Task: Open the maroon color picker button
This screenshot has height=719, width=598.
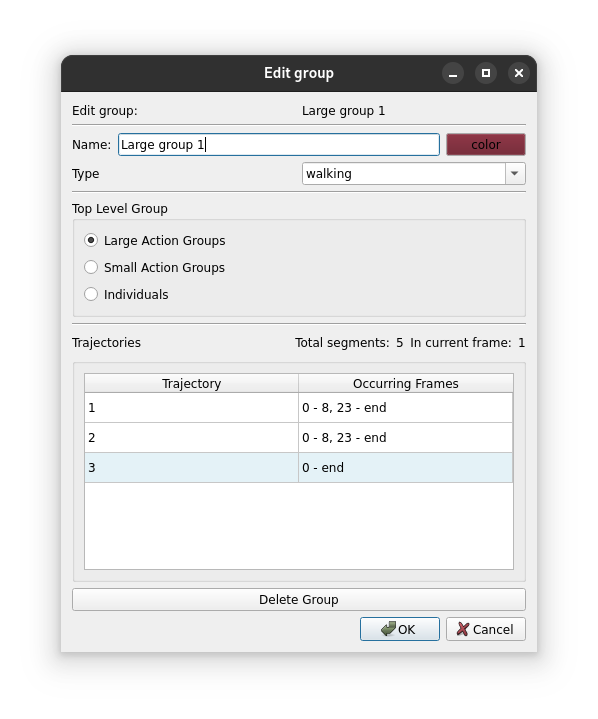Action: [486, 144]
